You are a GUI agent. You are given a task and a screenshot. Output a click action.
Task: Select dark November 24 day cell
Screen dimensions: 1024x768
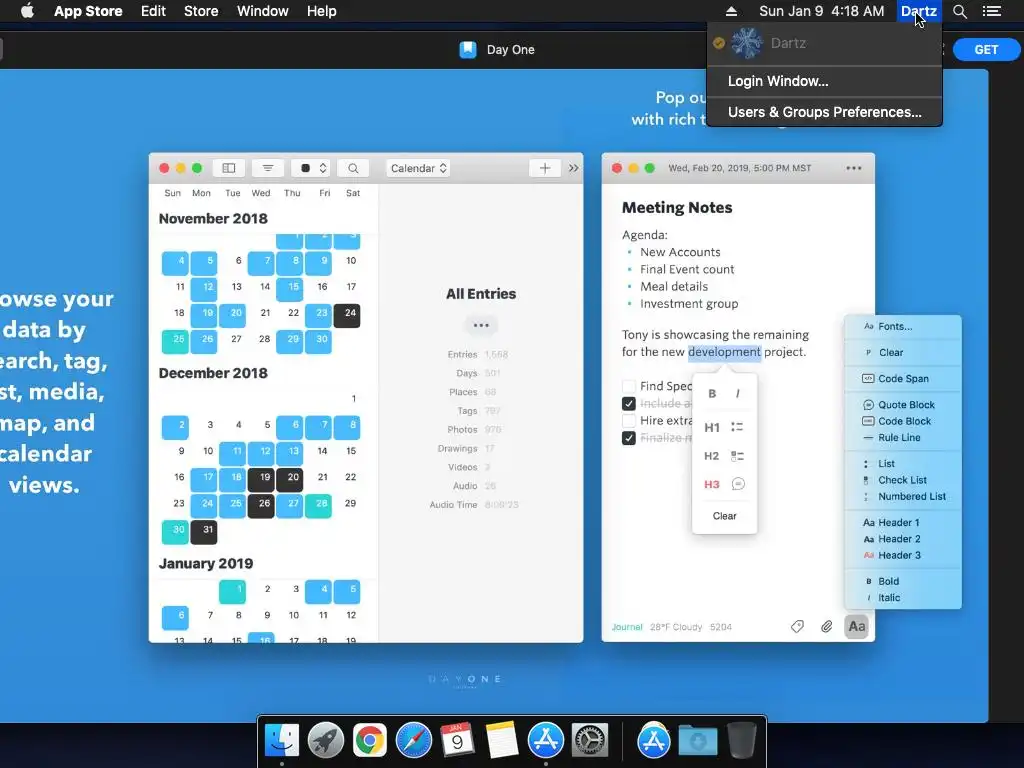click(x=347, y=315)
